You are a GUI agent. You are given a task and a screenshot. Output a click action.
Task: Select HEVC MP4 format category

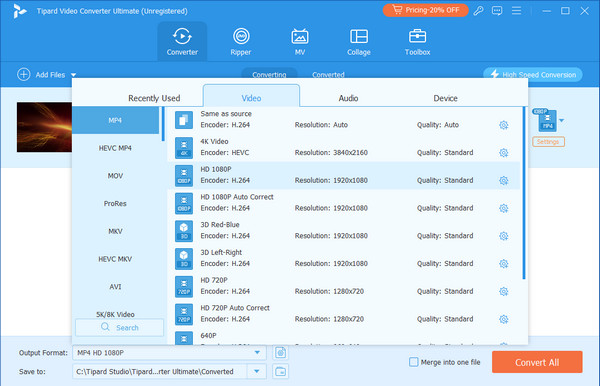(x=115, y=148)
